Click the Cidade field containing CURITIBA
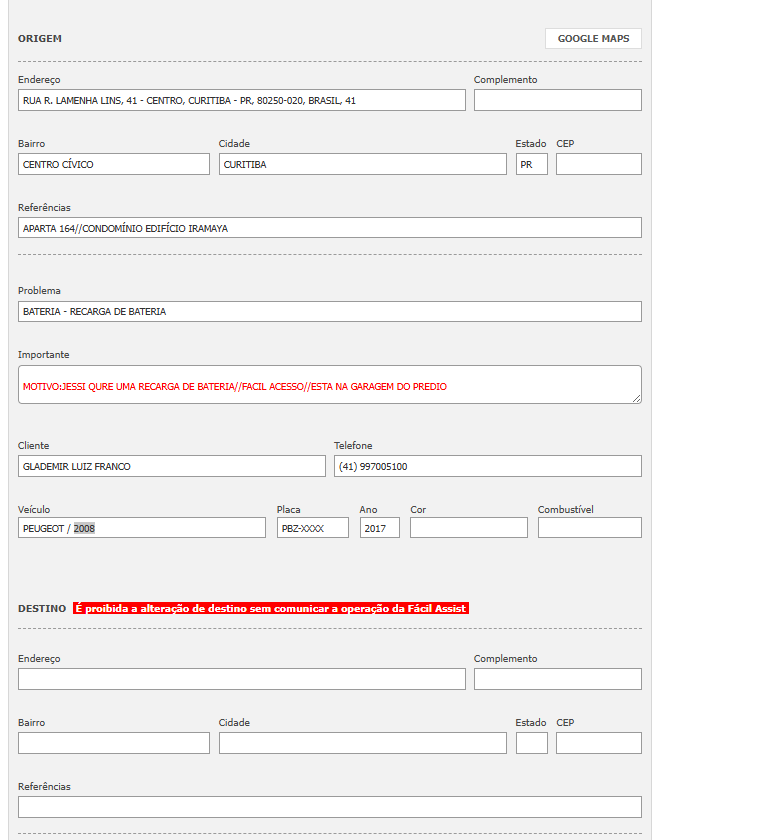 pyautogui.click(x=363, y=164)
